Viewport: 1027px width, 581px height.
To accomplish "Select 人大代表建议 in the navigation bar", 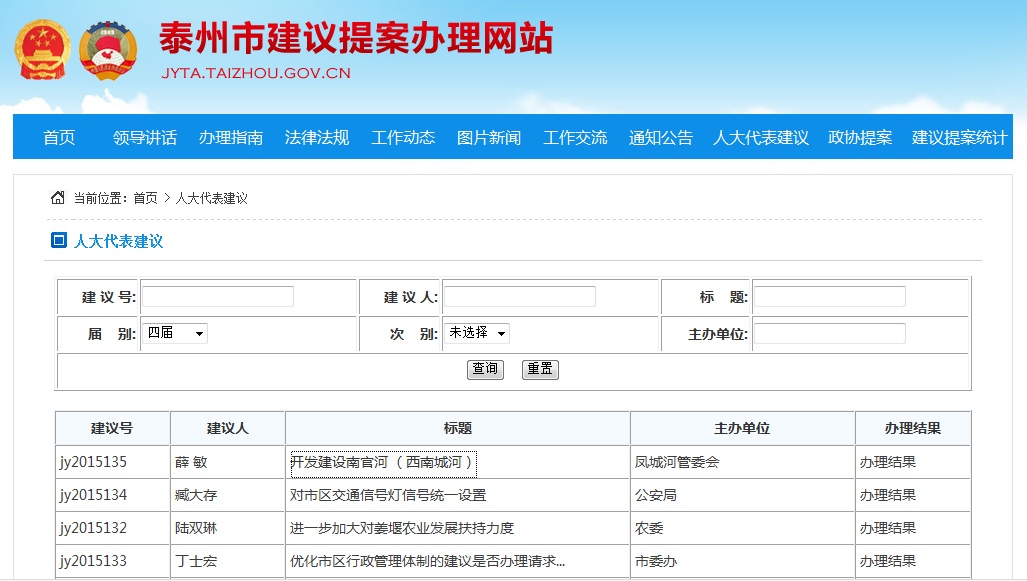I will point(760,137).
